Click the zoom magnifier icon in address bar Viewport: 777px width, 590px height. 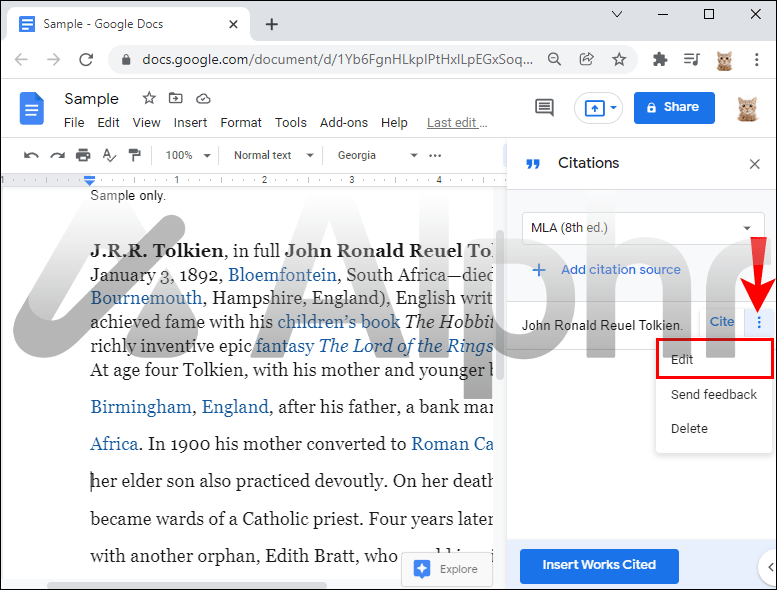click(x=555, y=59)
